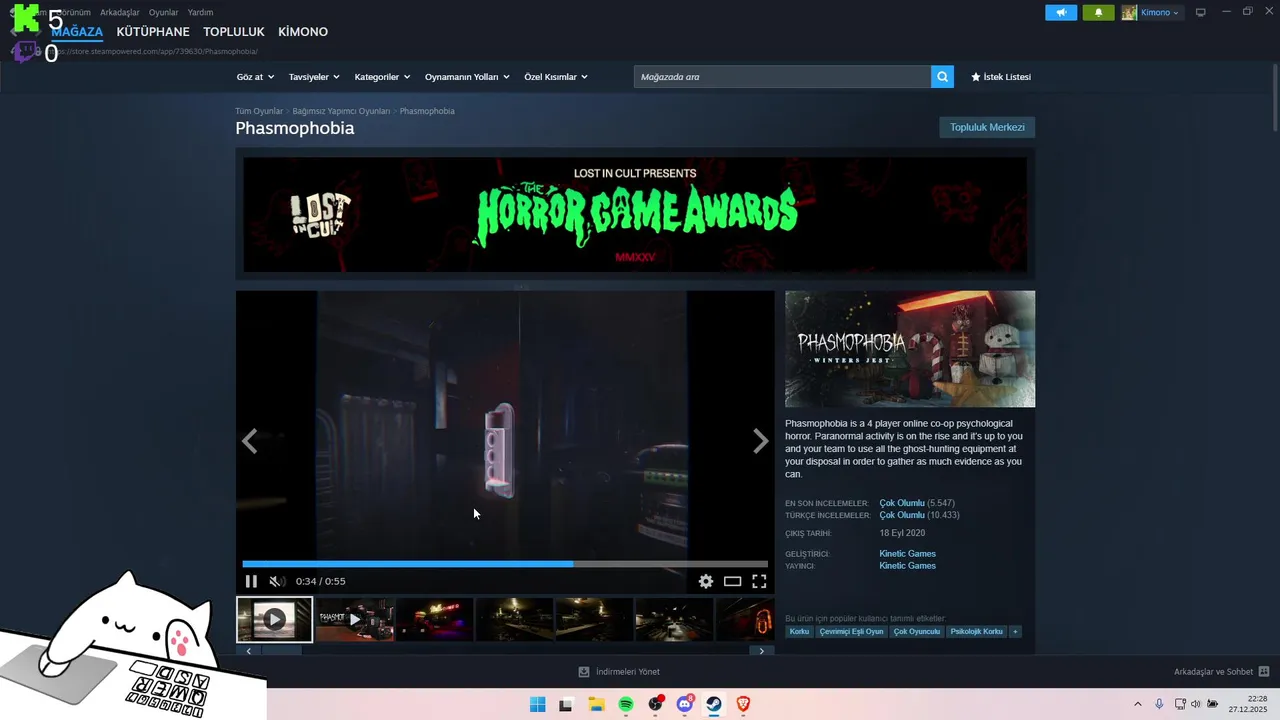Follow 'Tüm Oyunlar' breadcrumb link
This screenshot has height=720, width=1280.
259,111
